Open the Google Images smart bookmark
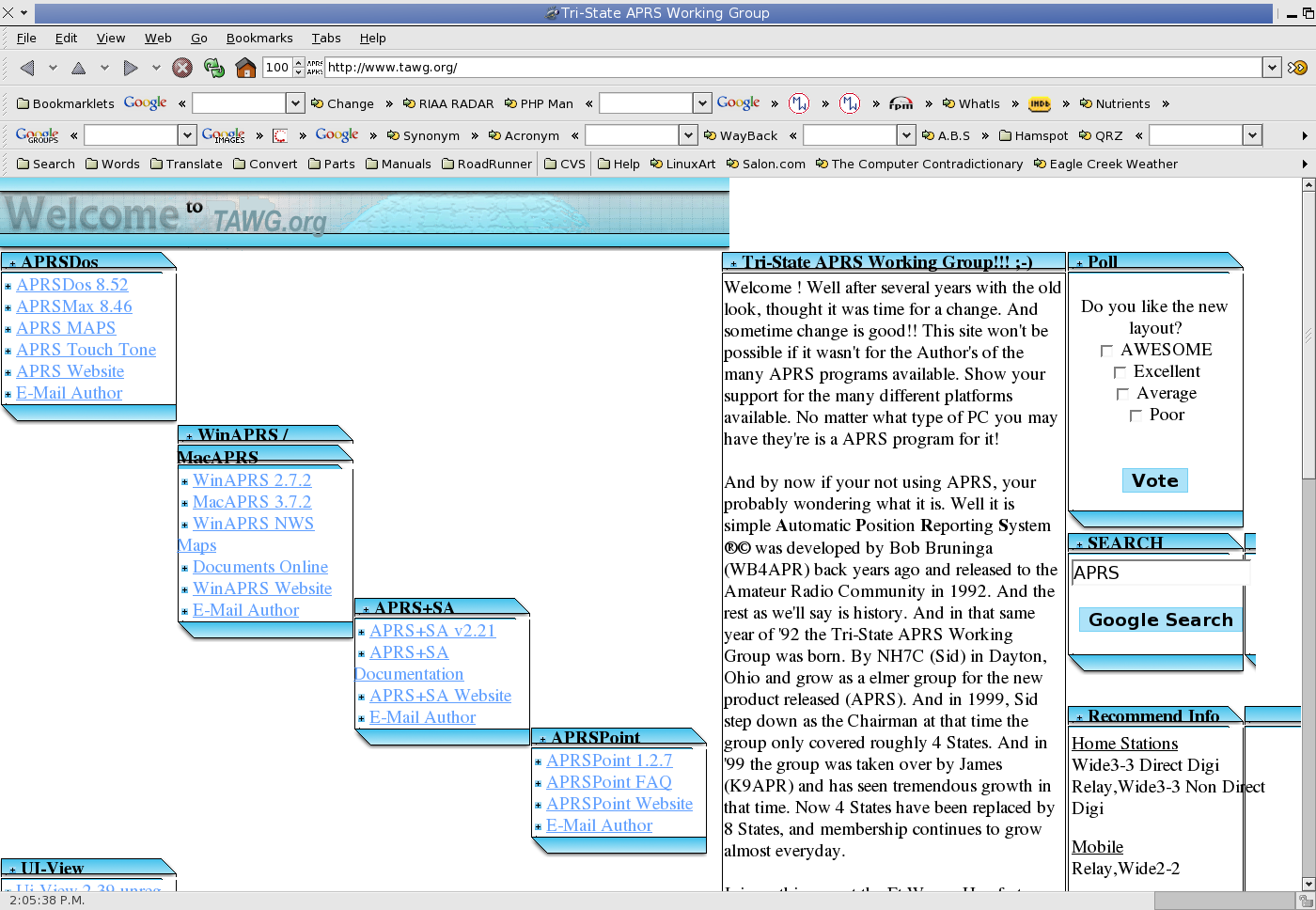This screenshot has width=1316, height=910. click(224, 135)
